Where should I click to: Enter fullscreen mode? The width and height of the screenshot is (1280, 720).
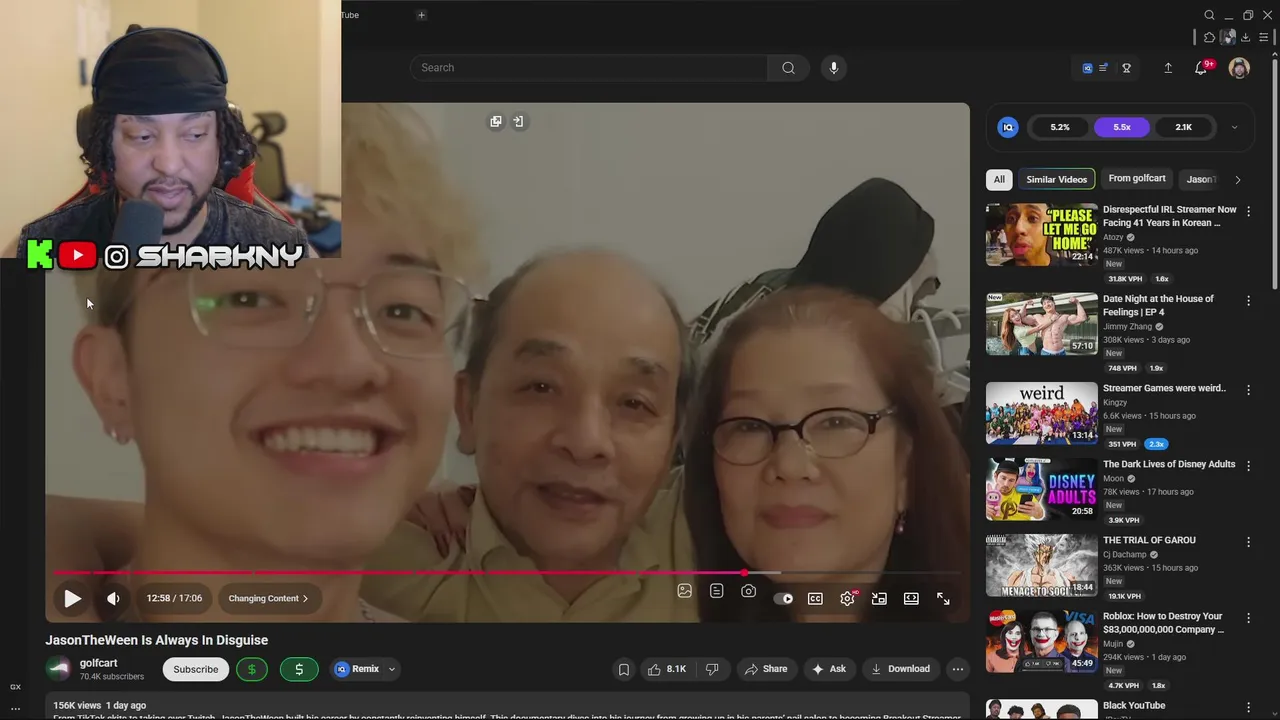click(x=943, y=598)
